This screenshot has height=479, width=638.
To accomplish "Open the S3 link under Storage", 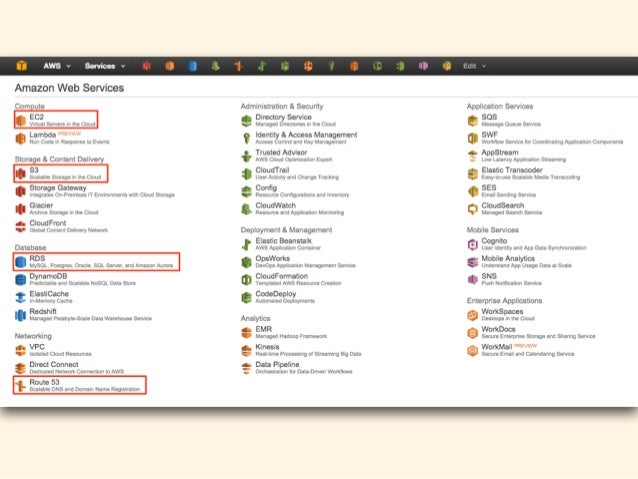I will tap(34, 170).
